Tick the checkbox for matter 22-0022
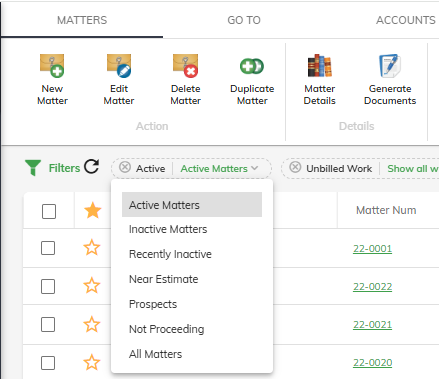439x379 pixels. pyautogui.click(x=48, y=286)
